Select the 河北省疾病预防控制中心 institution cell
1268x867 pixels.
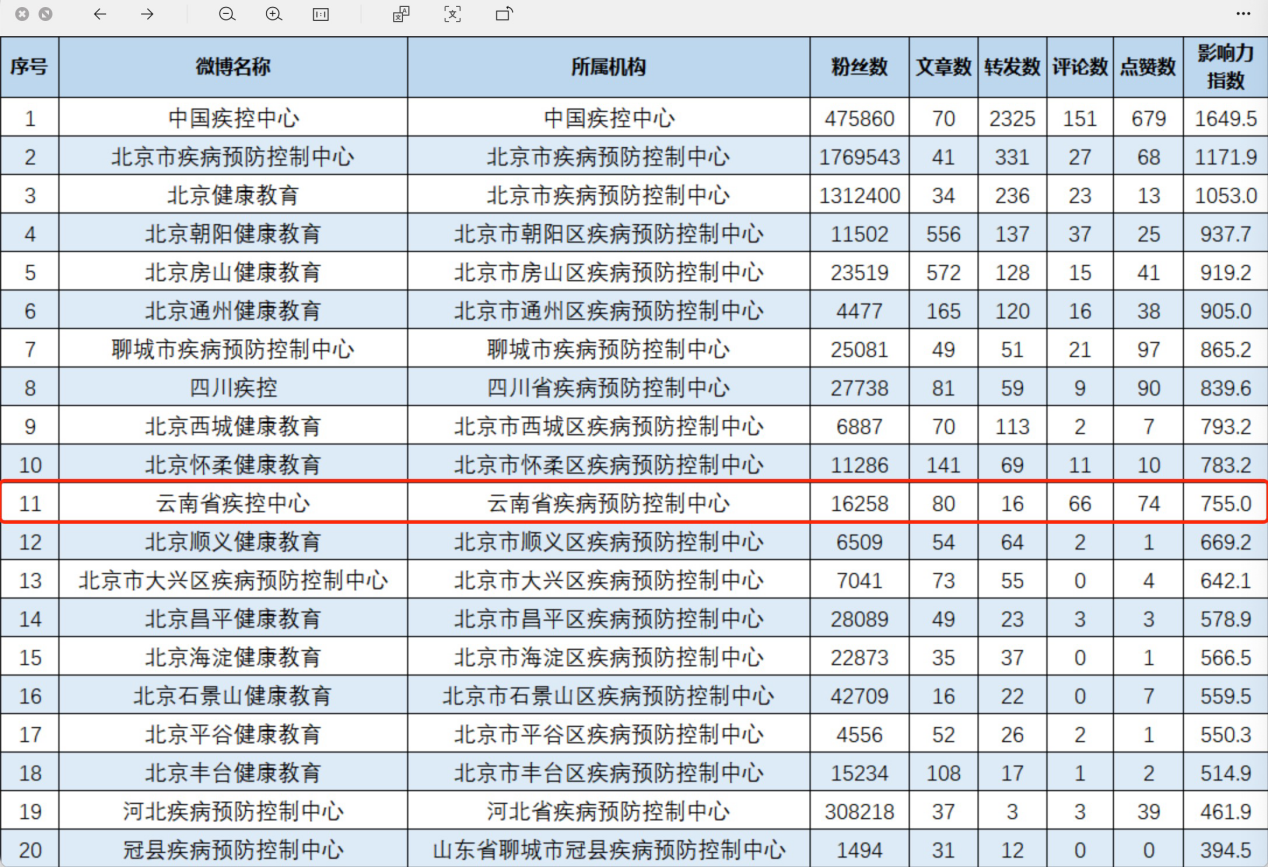tap(609, 811)
